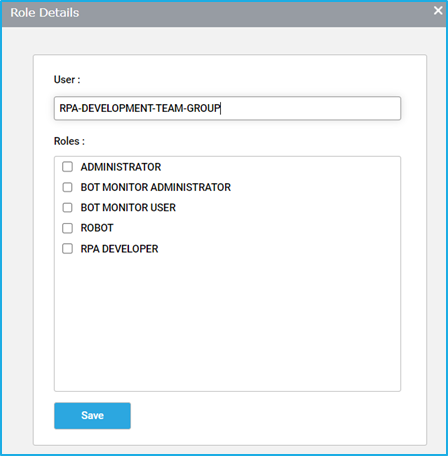The height and width of the screenshot is (456, 448).
Task: Click the BOT MONITOR ADMINISTRATOR label text
Action: (x=156, y=187)
